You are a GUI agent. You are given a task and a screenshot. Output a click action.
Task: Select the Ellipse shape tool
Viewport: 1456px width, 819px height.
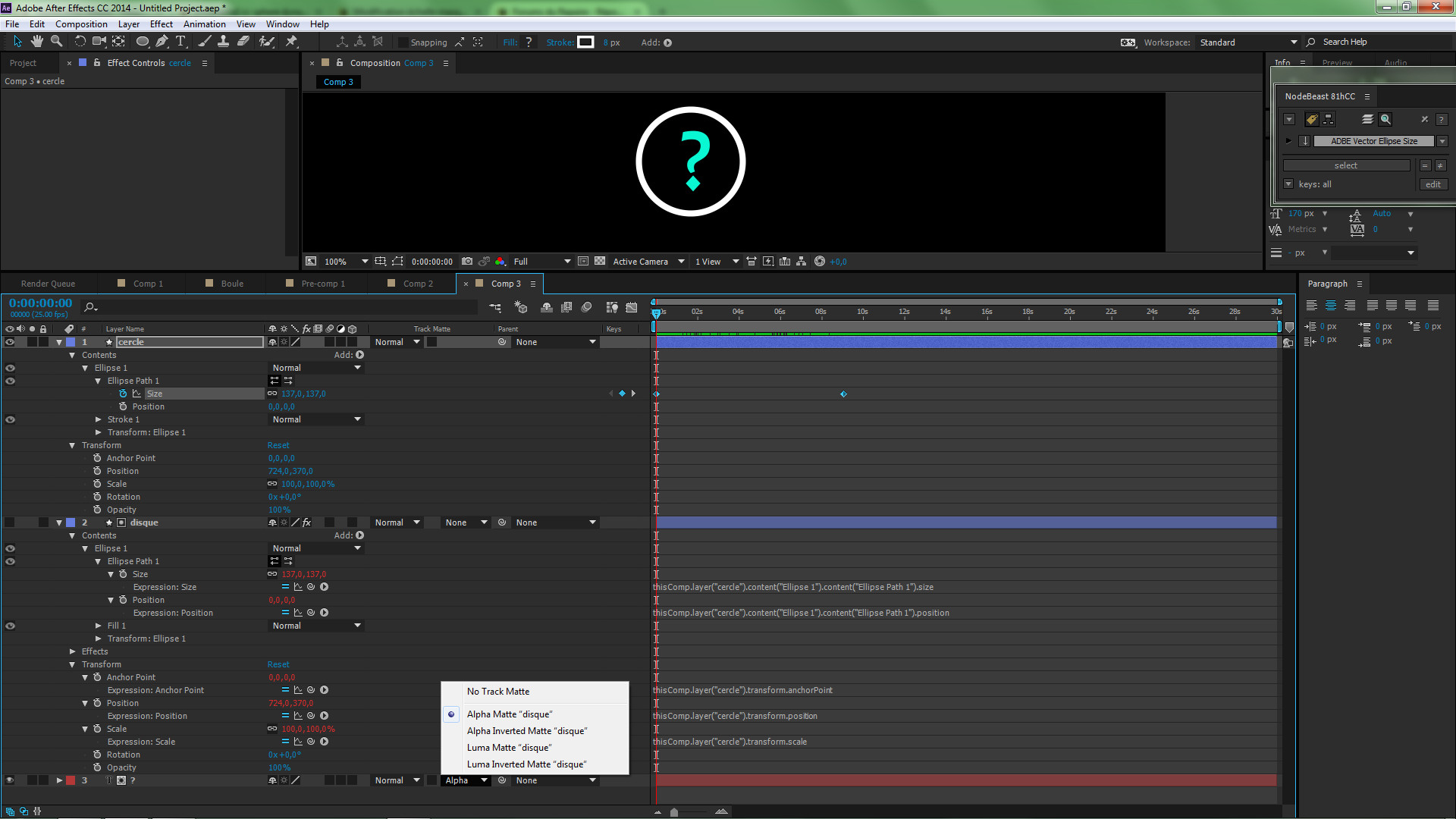[142, 42]
